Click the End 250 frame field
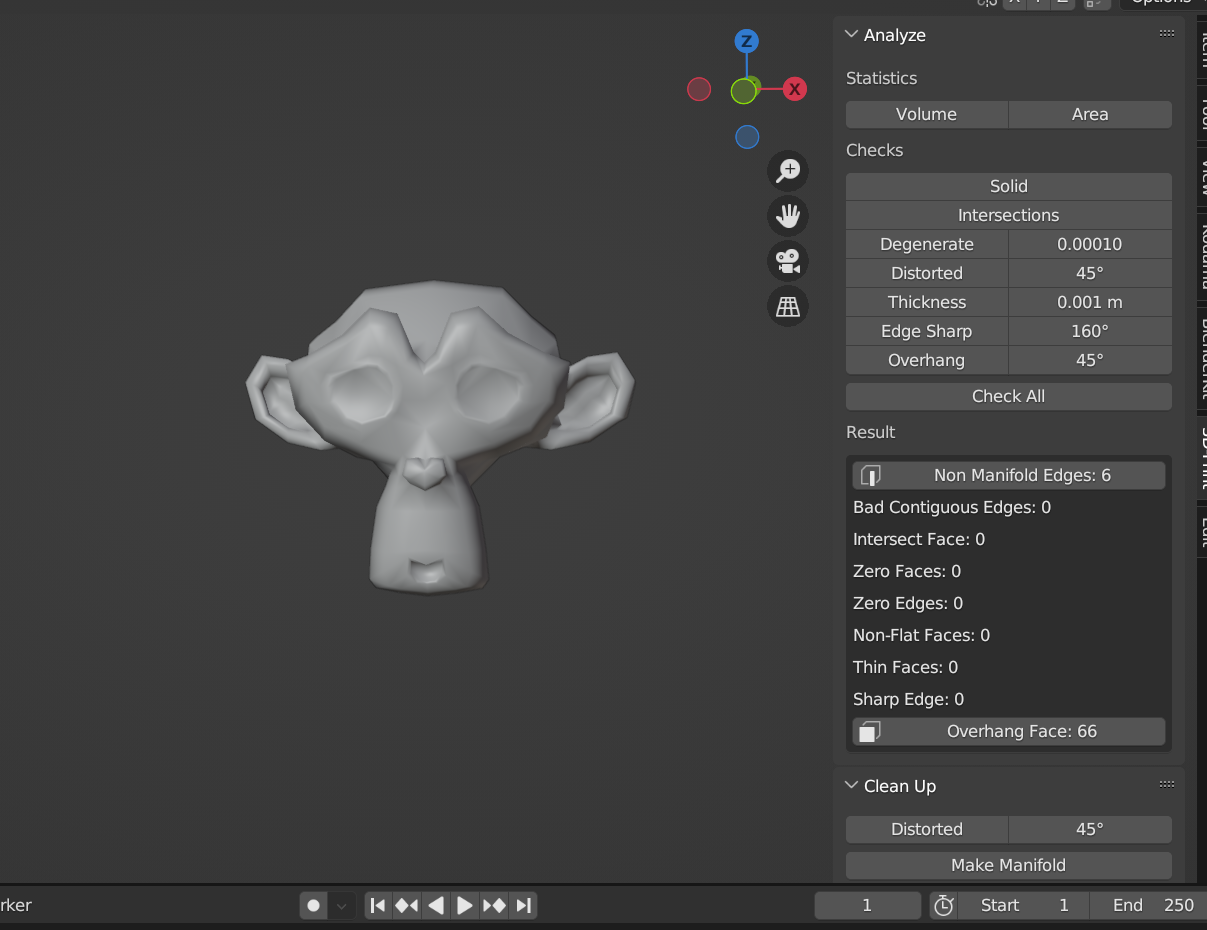 pyautogui.click(x=1148, y=905)
